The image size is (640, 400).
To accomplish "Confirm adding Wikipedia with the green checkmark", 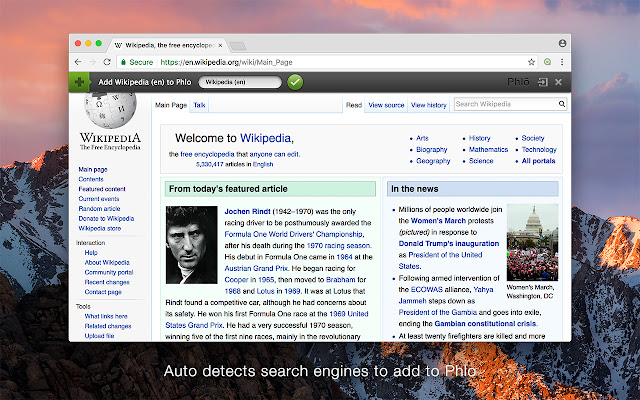I will point(295,82).
